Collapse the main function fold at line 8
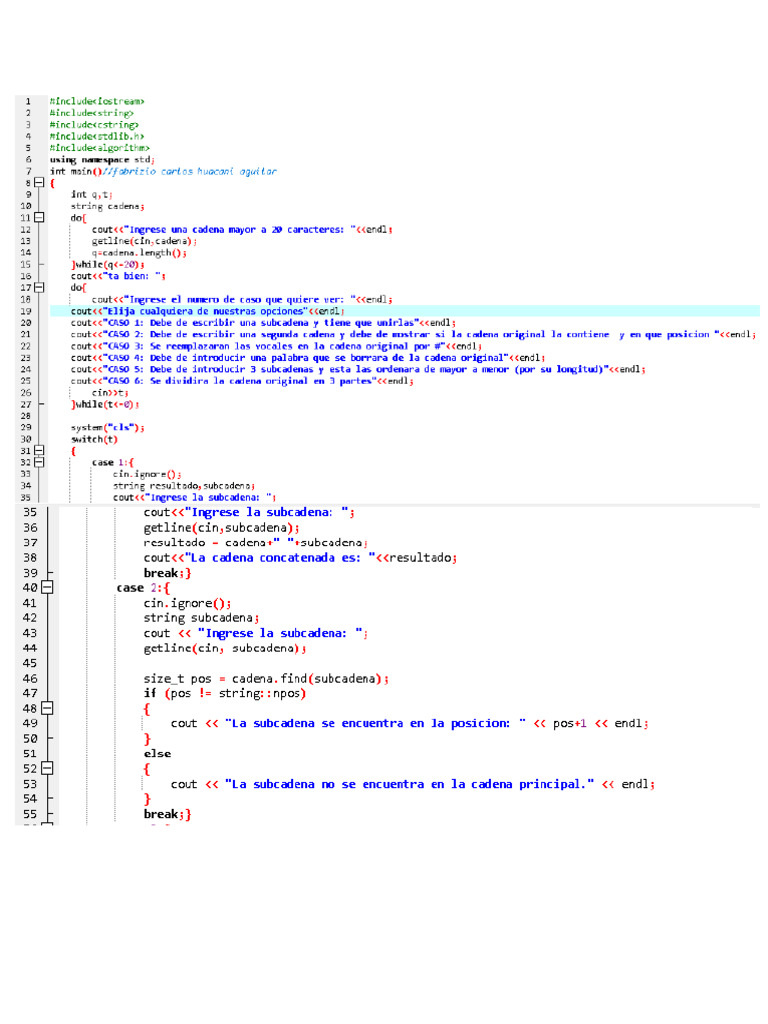Screen dimensions: 768x1024 tap(39, 184)
